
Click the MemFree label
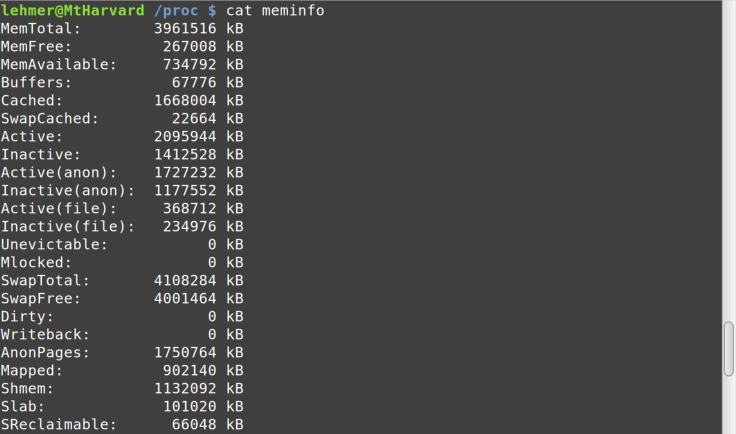pyautogui.click(x=36, y=46)
